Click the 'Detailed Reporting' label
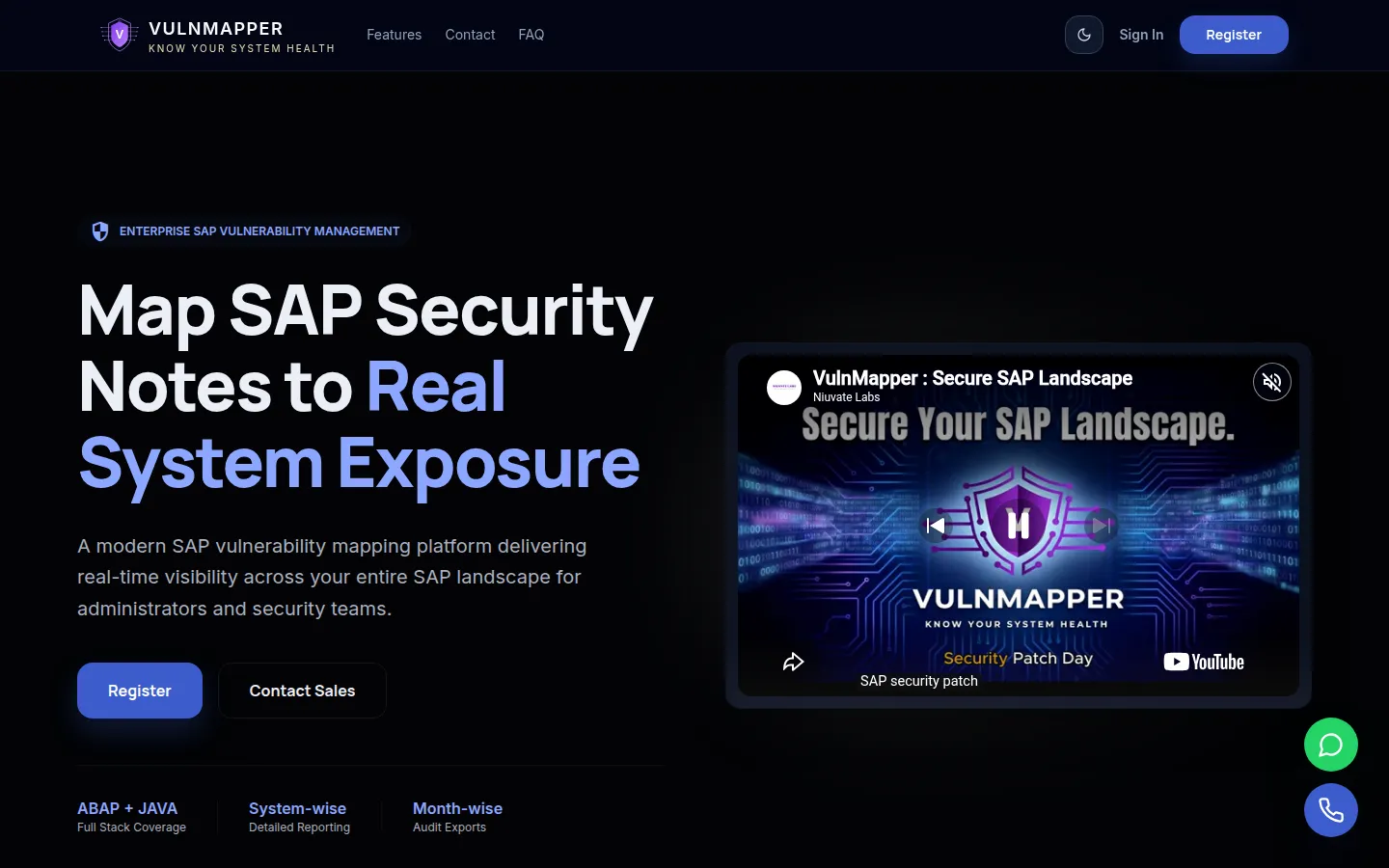 (x=299, y=827)
